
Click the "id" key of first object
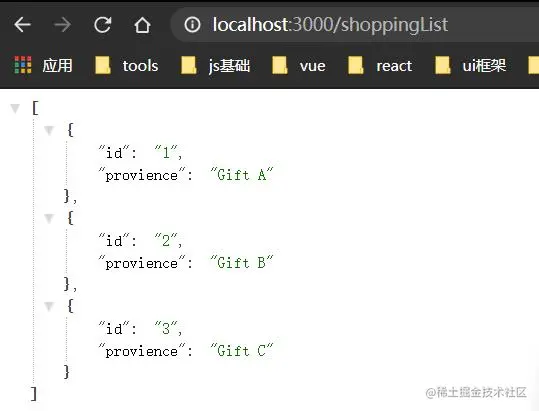(x=114, y=152)
